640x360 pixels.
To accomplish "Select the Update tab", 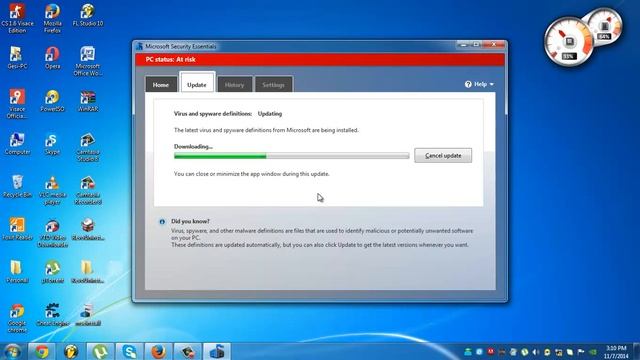I will coord(197,84).
